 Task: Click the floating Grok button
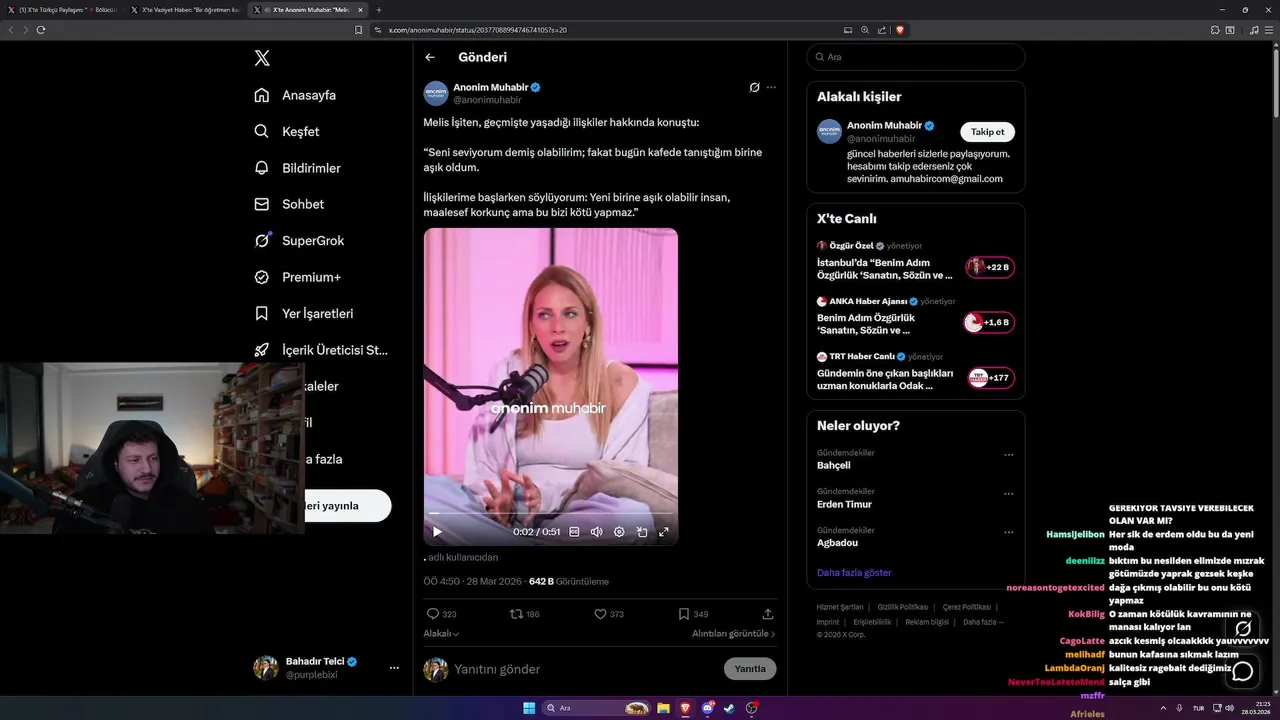[x=1243, y=628]
